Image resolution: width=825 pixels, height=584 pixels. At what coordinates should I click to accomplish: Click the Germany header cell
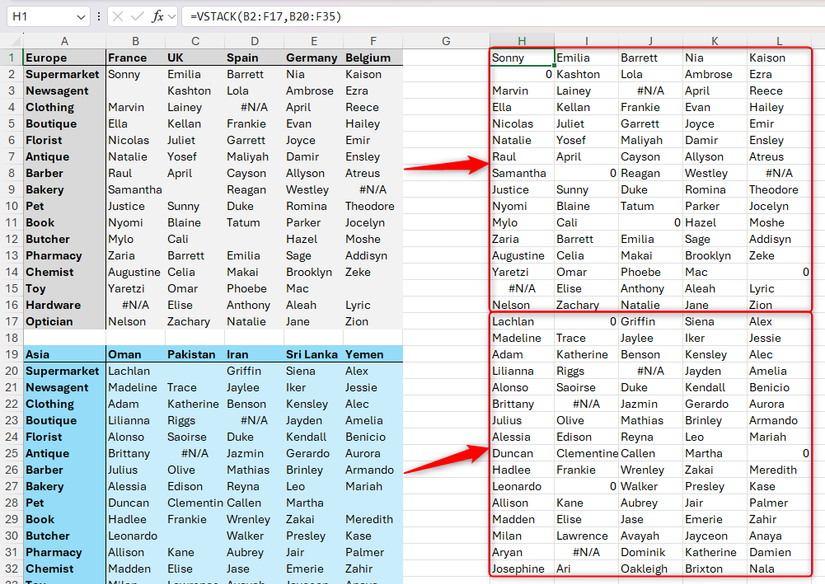click(x=314, y=58)
